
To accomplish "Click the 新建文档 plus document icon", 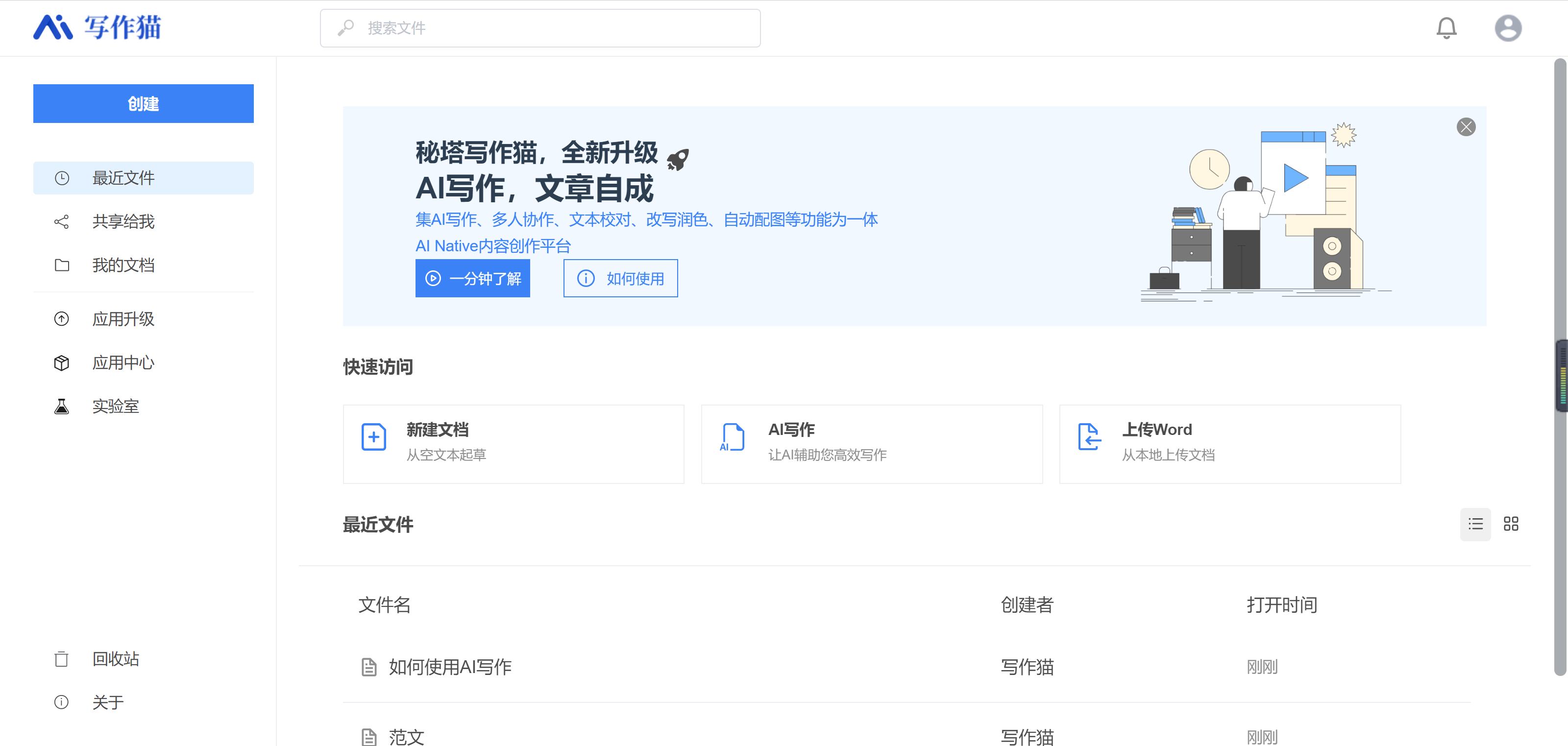I will coord(374,437).
